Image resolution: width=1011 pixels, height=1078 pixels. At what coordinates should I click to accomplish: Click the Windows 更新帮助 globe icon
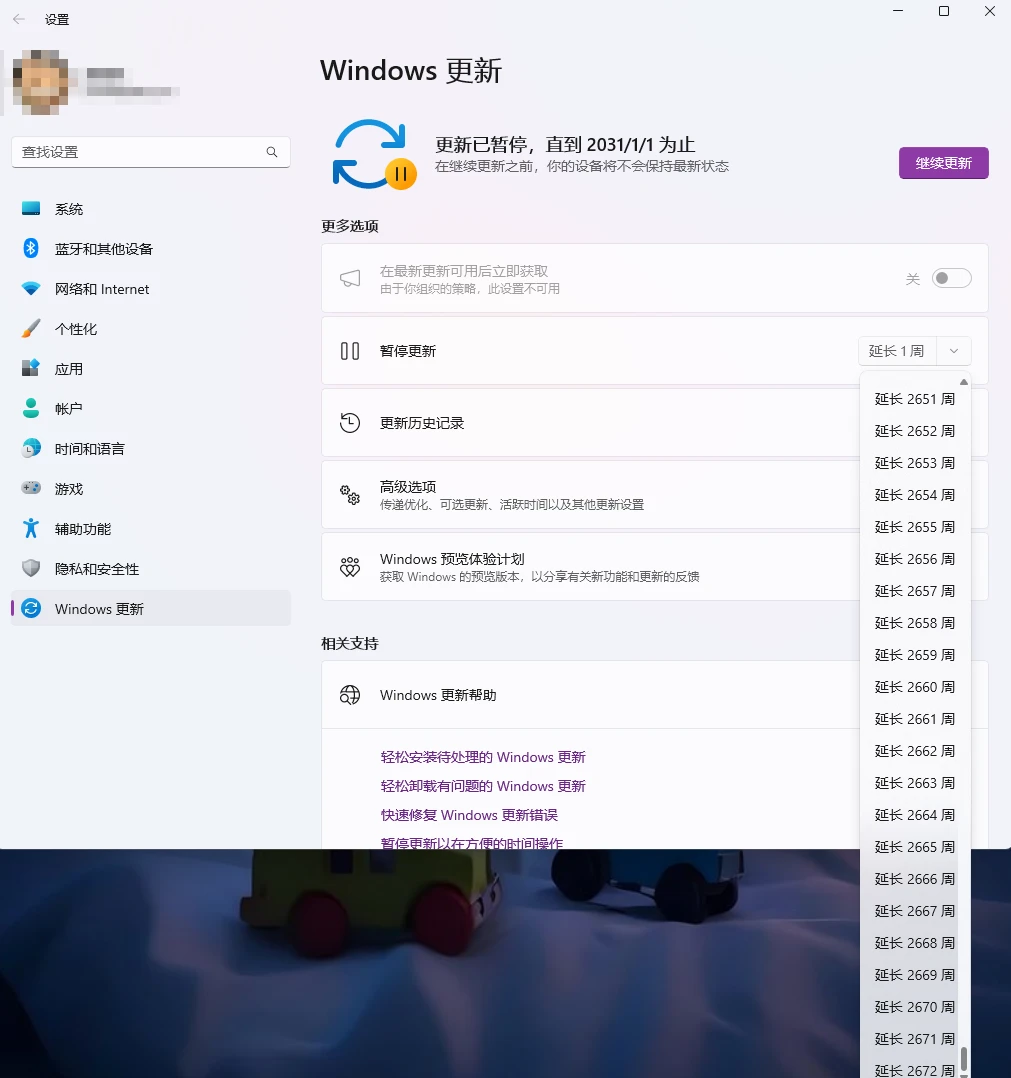click(349, 694)
